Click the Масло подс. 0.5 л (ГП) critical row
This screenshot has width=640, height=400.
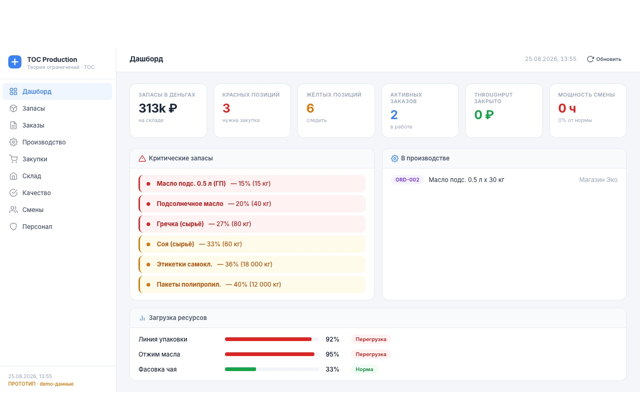pos(252,184)
